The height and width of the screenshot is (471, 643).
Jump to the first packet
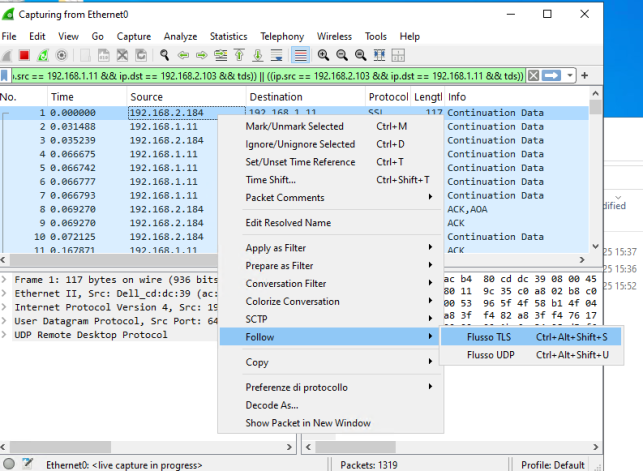click(x=239, y=55)
